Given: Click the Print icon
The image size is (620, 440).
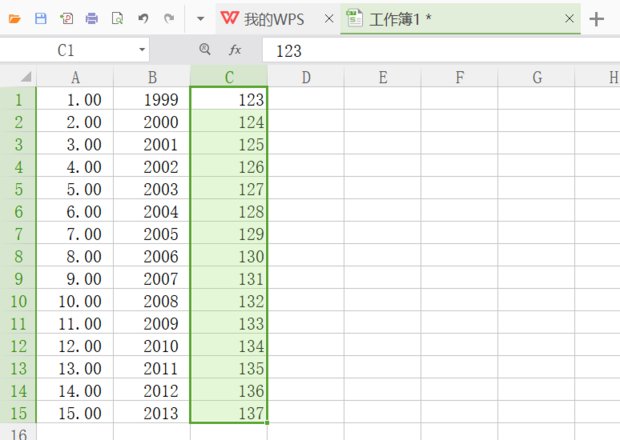Looking at the screenshot, I should point(92,18).
